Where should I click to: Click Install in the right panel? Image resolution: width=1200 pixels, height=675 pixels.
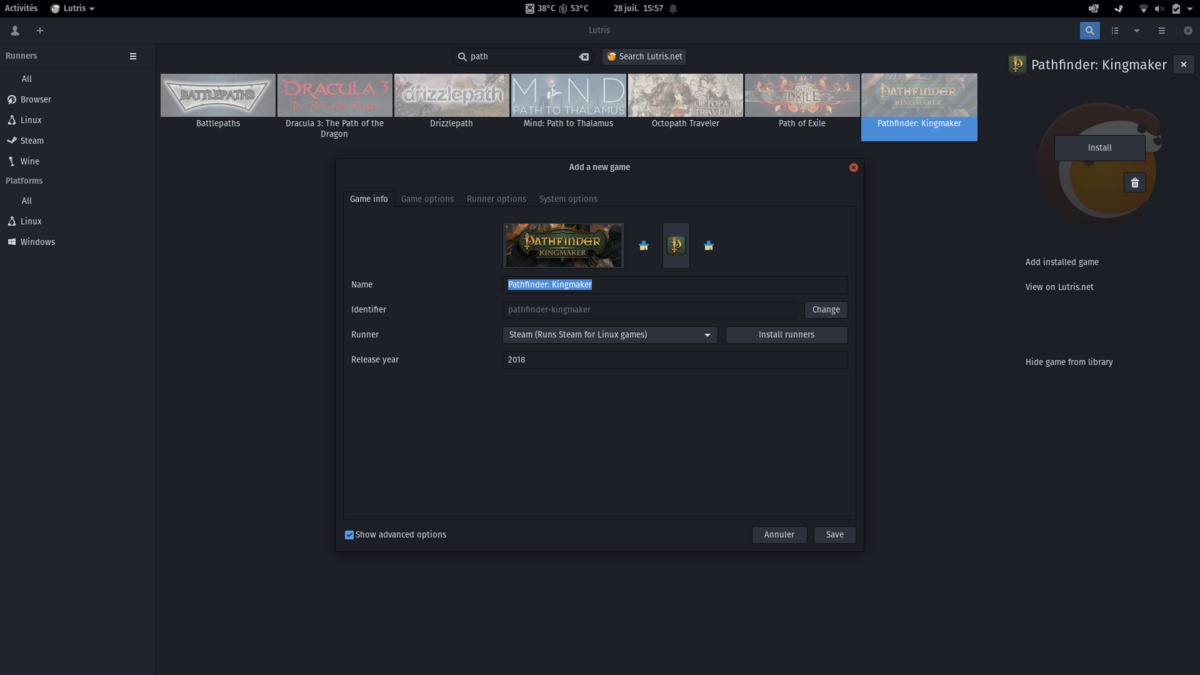tap(1100, 147)
